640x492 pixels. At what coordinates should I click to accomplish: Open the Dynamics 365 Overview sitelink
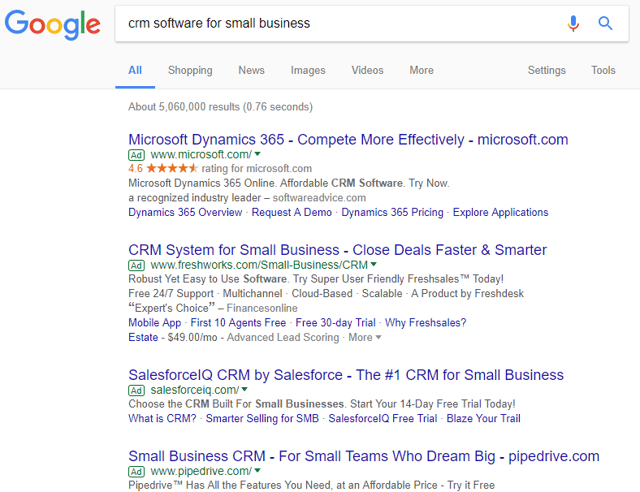[x=185, y=212]
